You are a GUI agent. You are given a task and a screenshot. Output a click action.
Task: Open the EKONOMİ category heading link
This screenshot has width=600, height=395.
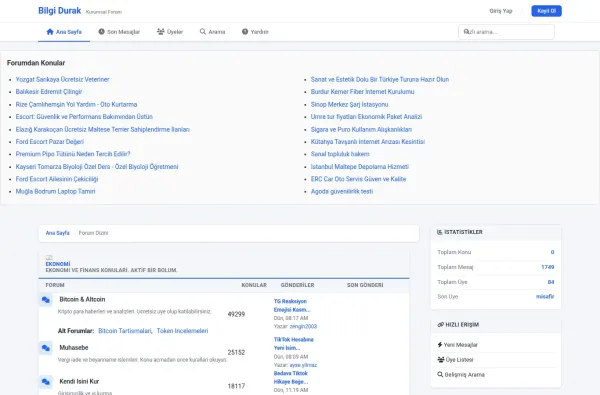click(x=58, y=264)
